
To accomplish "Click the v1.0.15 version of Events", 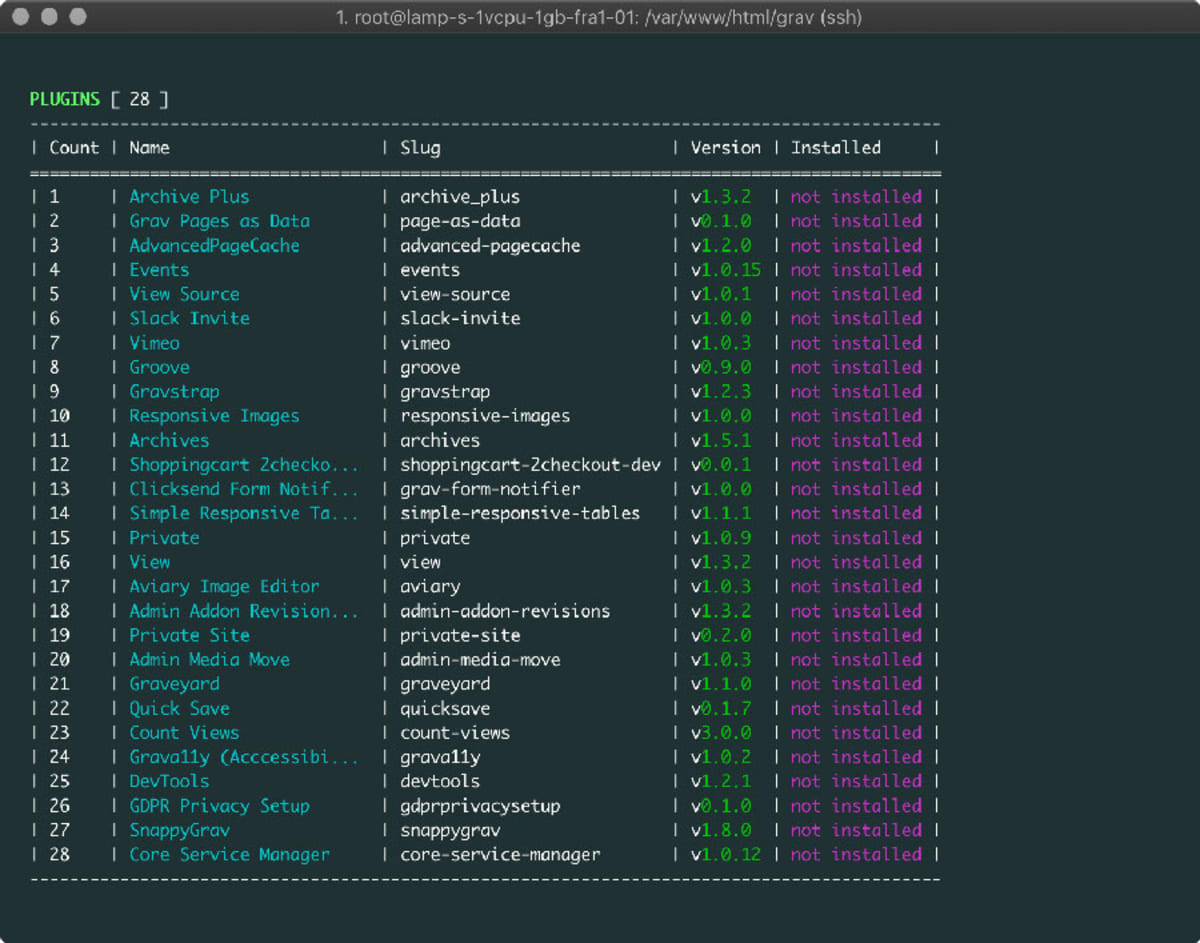I will coord(726,270).
